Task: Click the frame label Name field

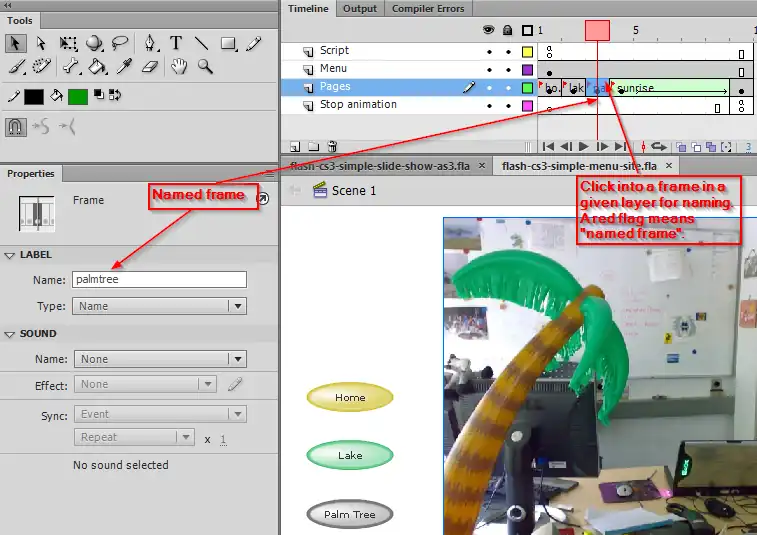Action: click(160, 280)
